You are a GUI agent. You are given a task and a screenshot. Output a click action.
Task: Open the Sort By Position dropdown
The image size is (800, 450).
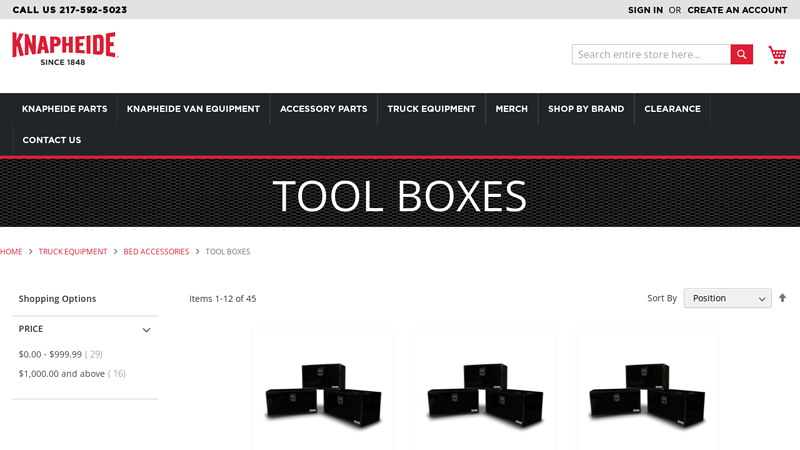(728, 298)
